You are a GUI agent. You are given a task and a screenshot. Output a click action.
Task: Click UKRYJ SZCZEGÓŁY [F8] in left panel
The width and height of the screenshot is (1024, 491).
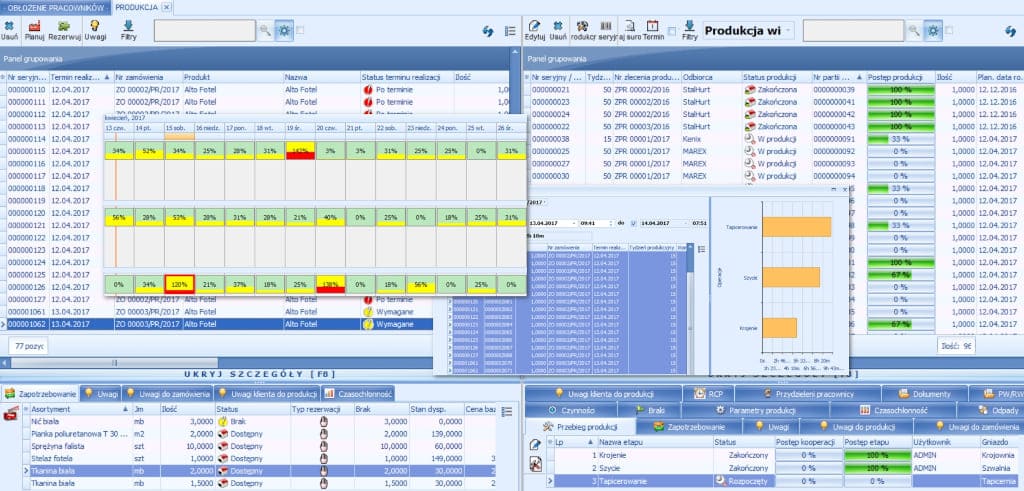[260, 374]
